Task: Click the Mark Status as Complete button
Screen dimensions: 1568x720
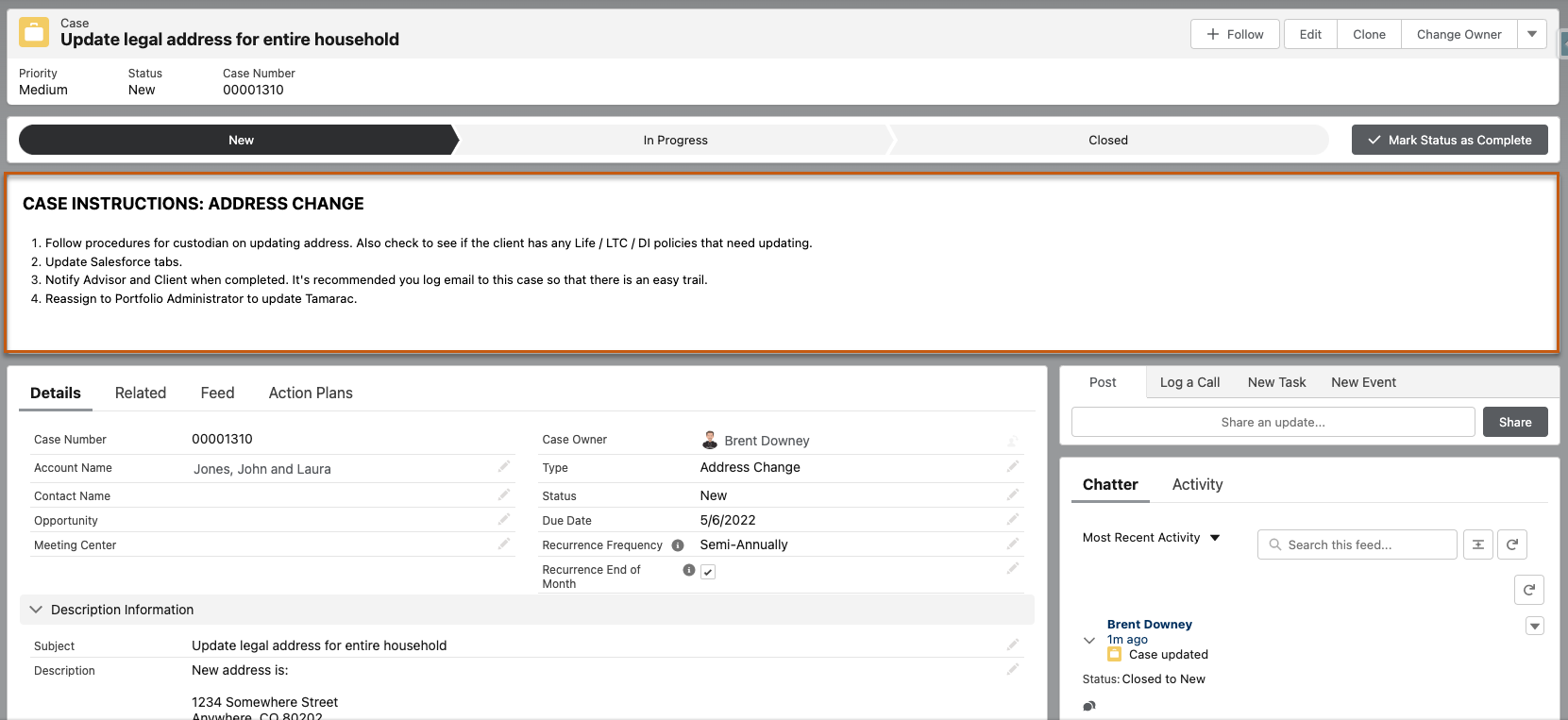Action: [1449, 140]
